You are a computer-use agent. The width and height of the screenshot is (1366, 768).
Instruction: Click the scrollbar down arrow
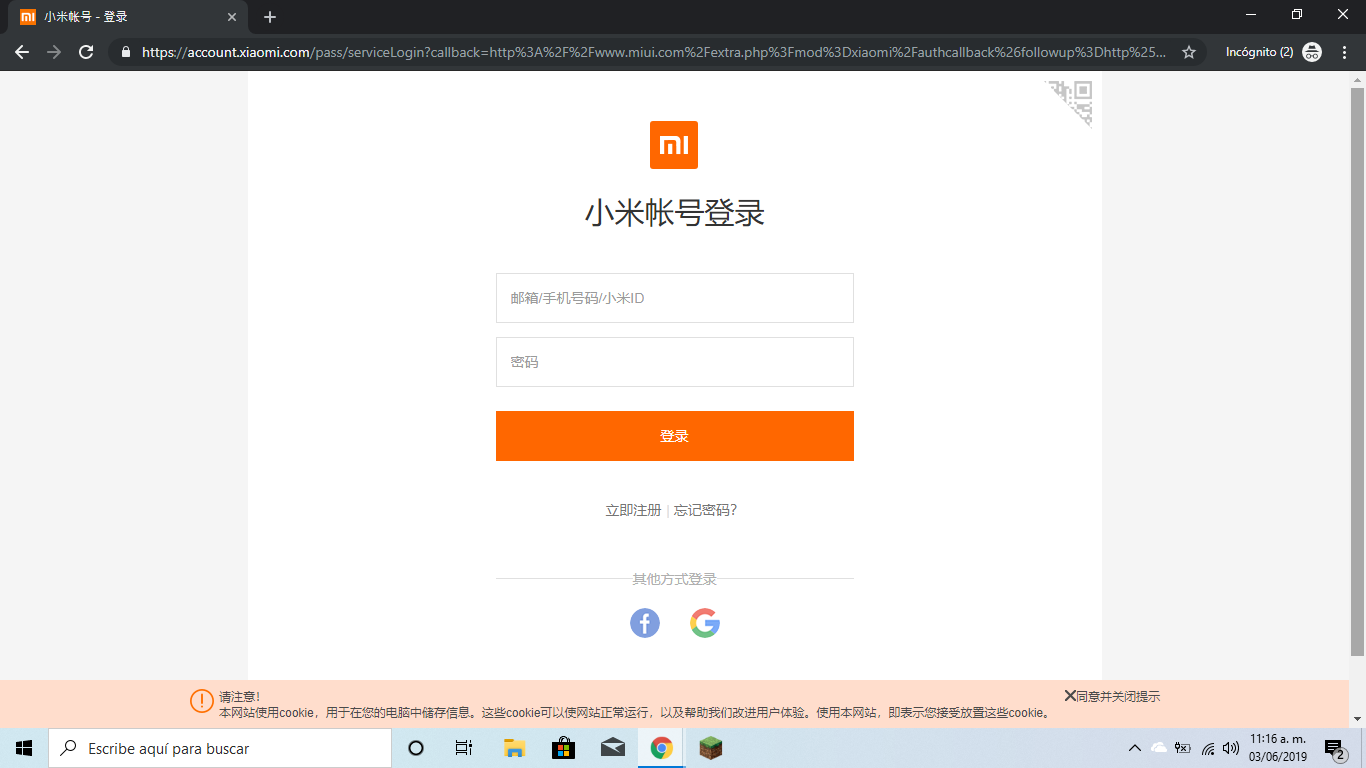[x=1357, y=719]
